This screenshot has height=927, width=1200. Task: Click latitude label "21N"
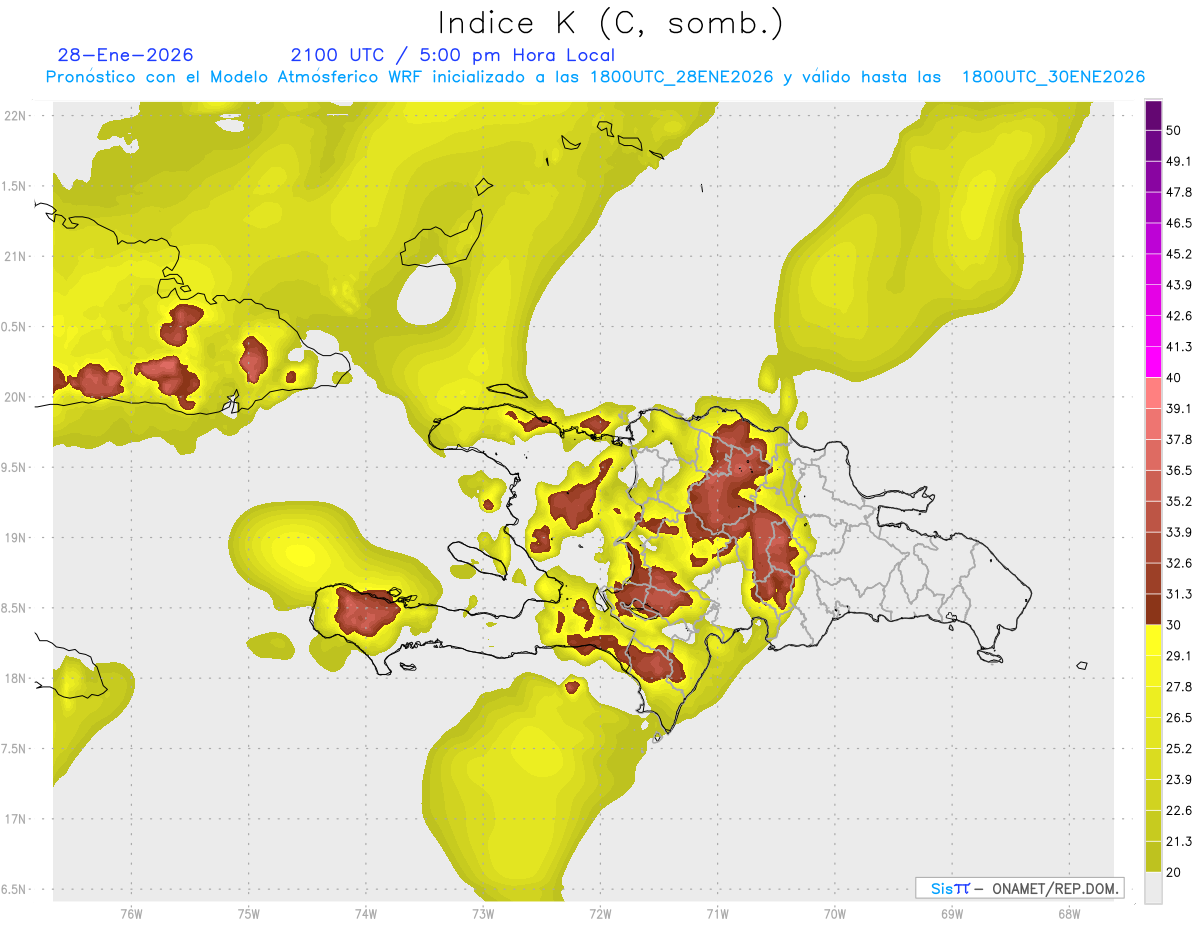tap(15, 256)
